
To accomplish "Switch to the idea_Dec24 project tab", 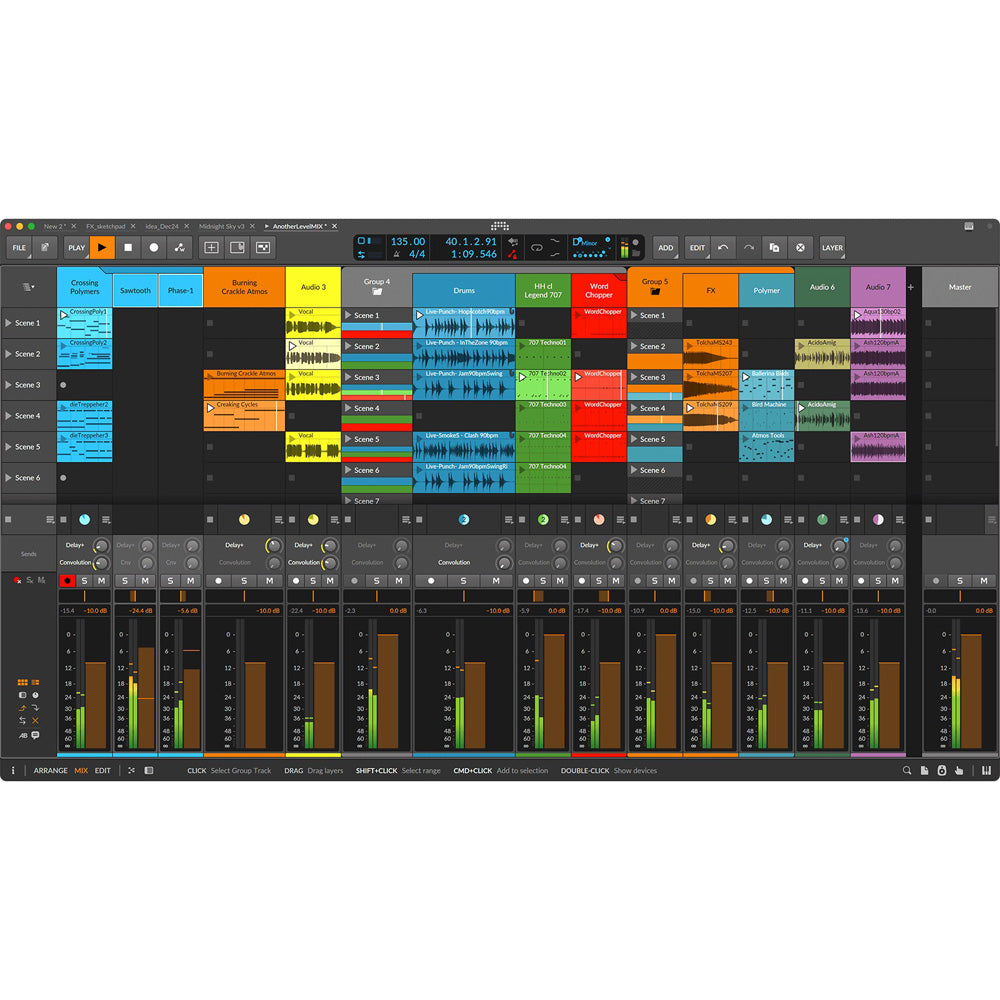I will click(x=162, y=226).
